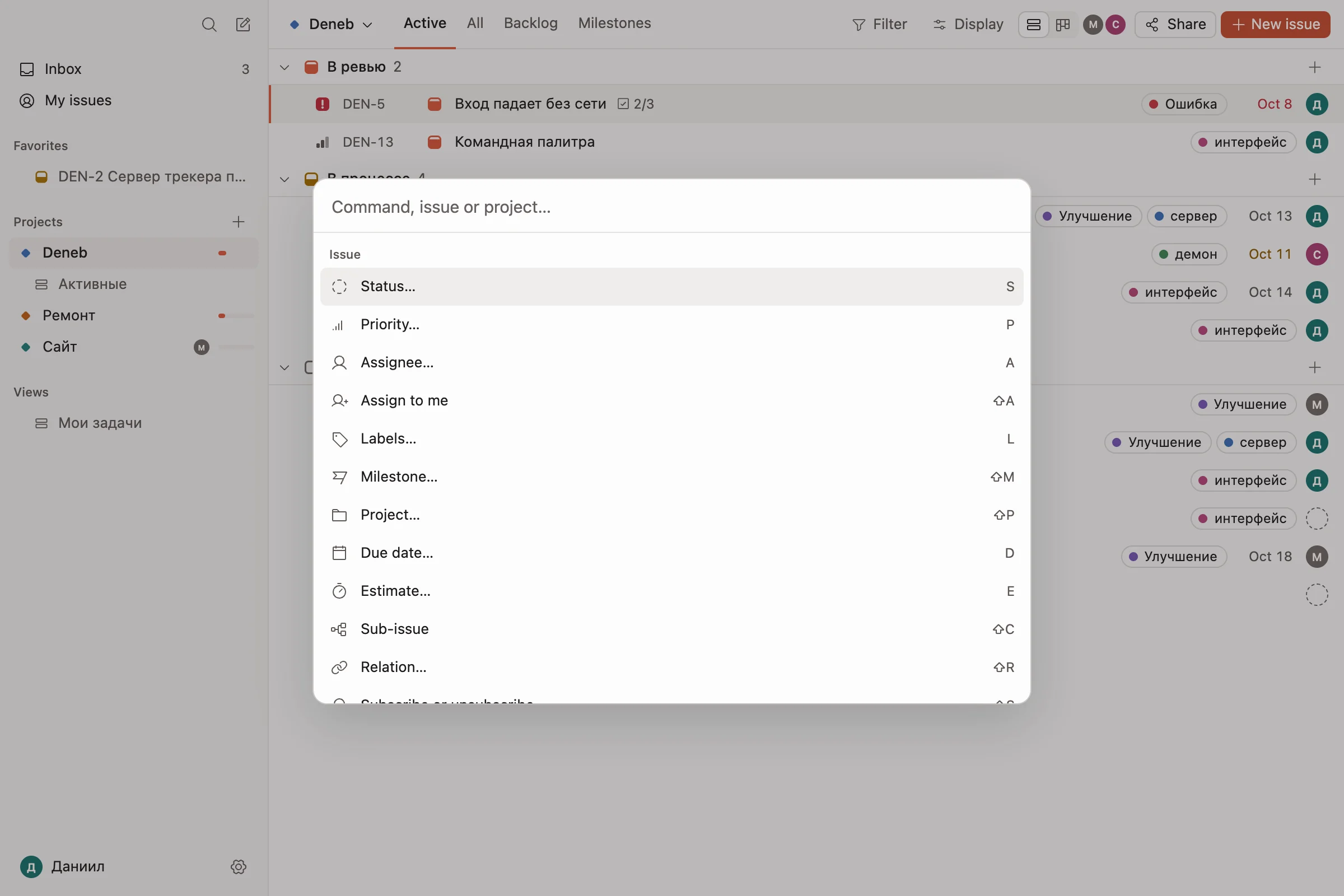The height and width of the screenshot is (896, 1344).
Task: Choose Labels… command in palette
Action: pos(671,439)
